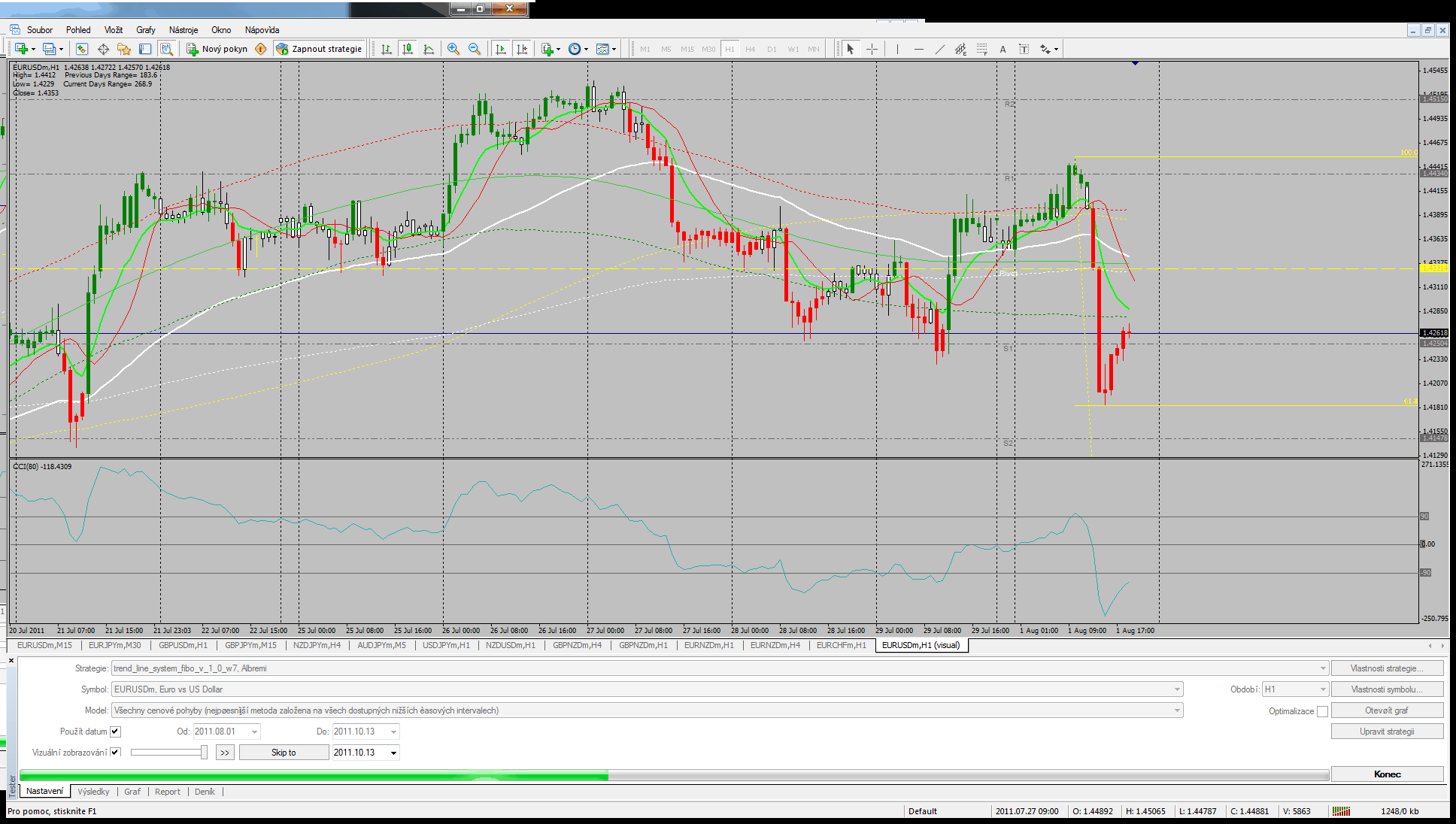The height and width of the screenshot is (824, 1456).
Task: Toggle Chart Shift button
Action: pos(522,49)
